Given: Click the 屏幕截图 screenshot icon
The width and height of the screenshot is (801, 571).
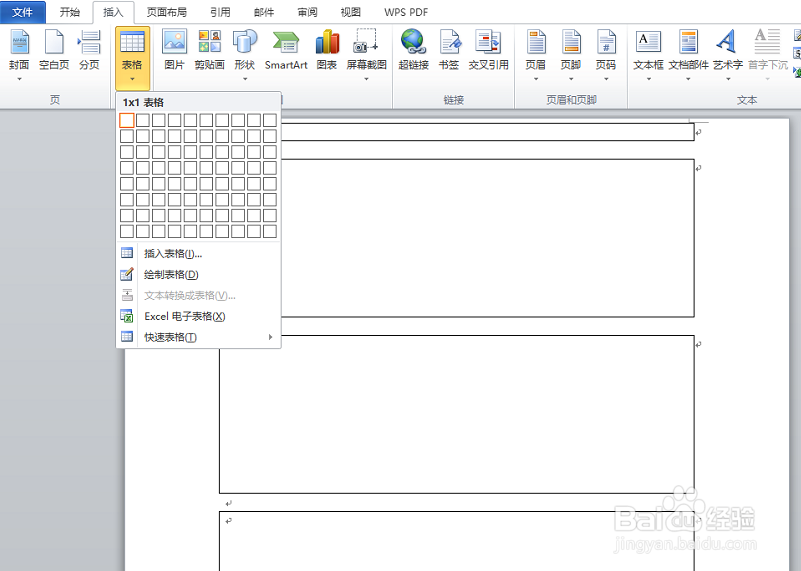Looking at the screenshot, I should tap(366, 42).
